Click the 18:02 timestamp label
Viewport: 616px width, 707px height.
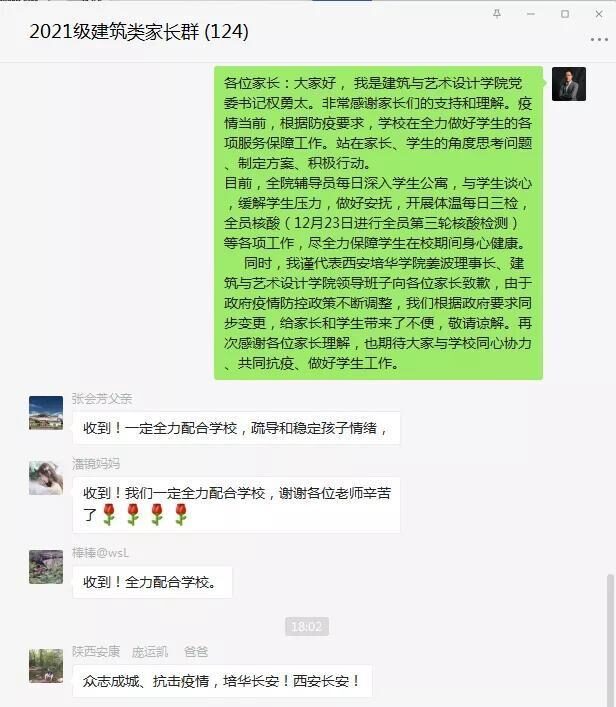(x=307, y=626)
